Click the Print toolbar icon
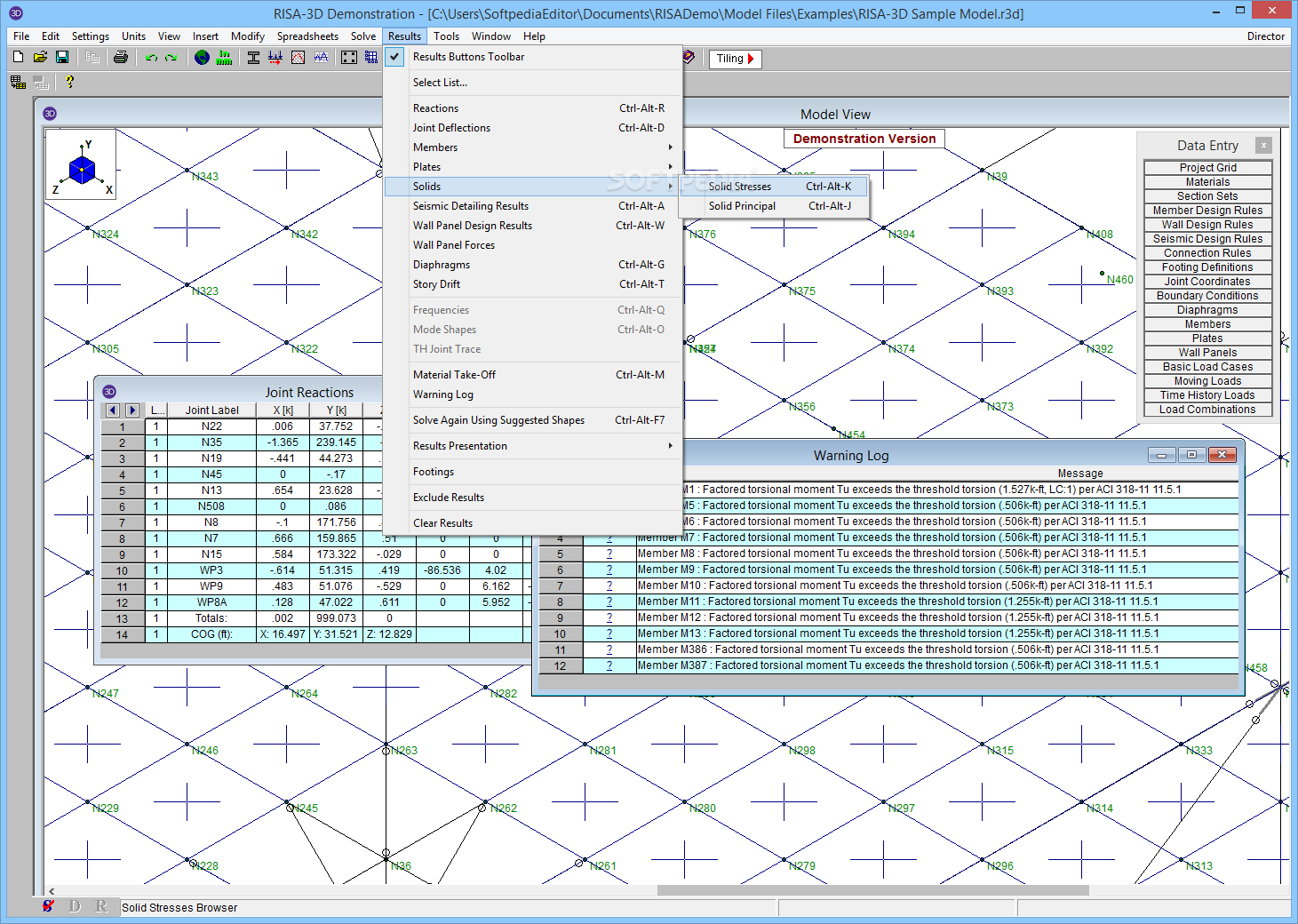 121,57
